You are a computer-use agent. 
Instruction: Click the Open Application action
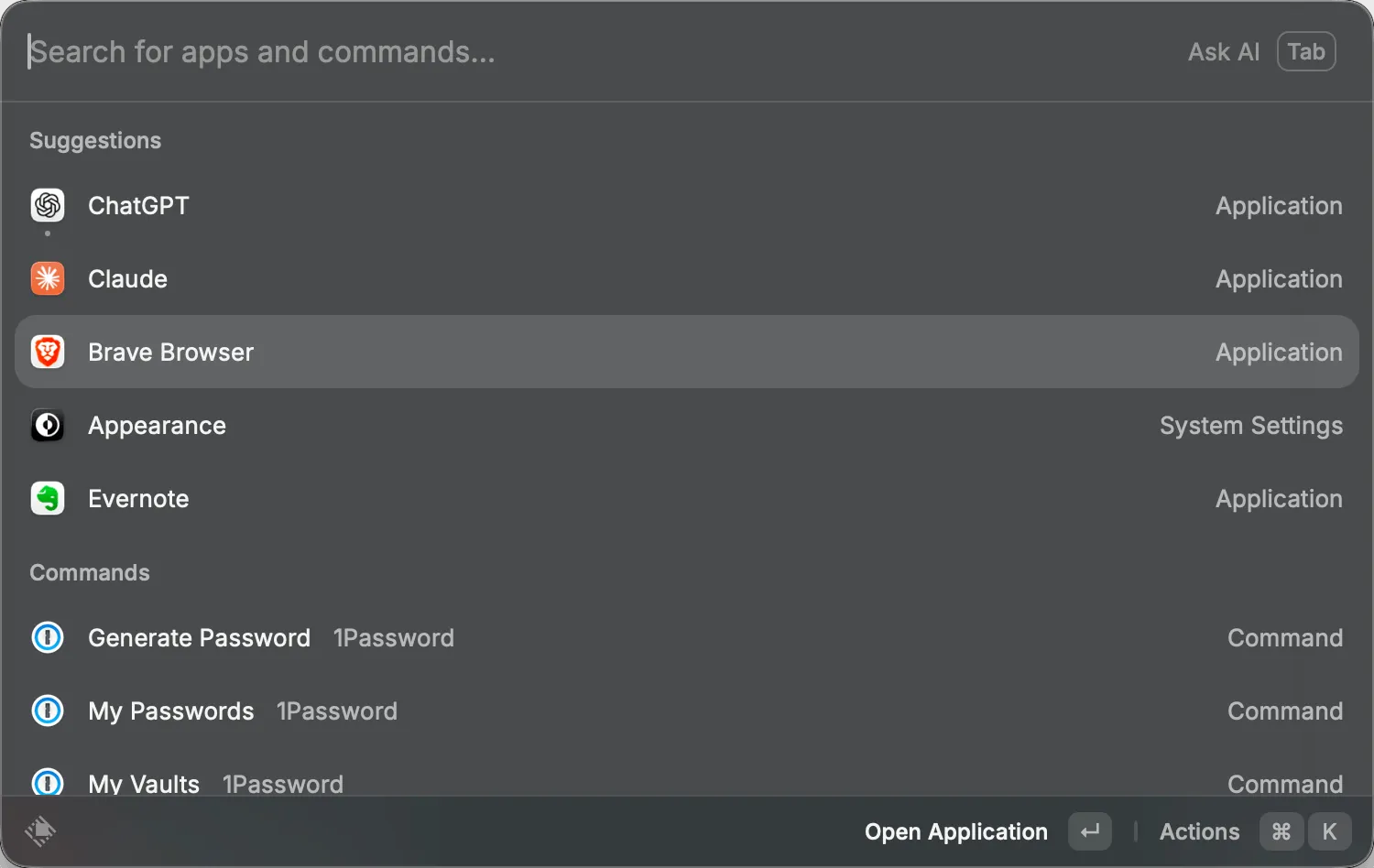955,831
